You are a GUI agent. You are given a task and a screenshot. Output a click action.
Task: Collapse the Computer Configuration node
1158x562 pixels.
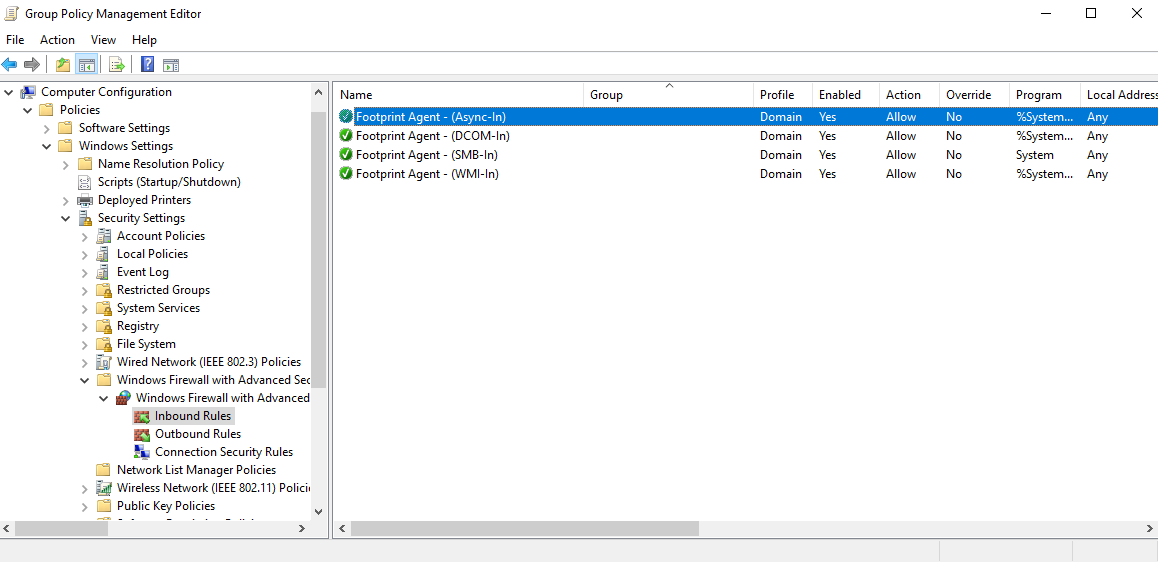[x=9, y=92]
